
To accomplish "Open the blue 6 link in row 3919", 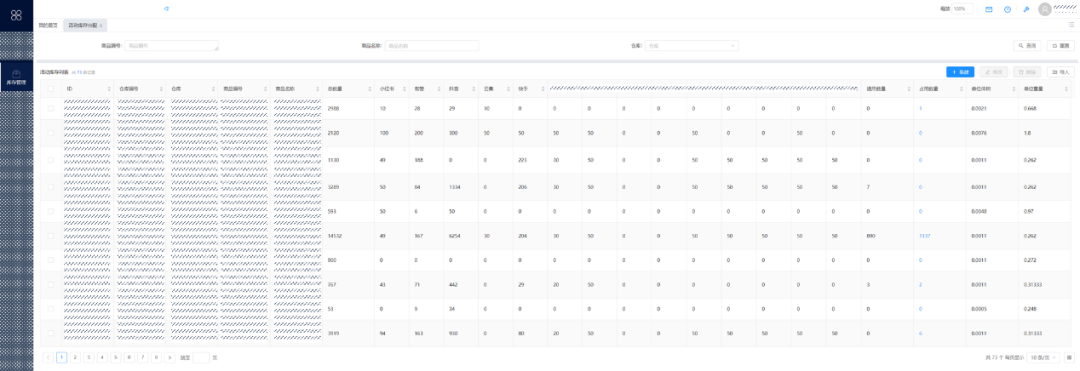I will [x=920, y=333].
